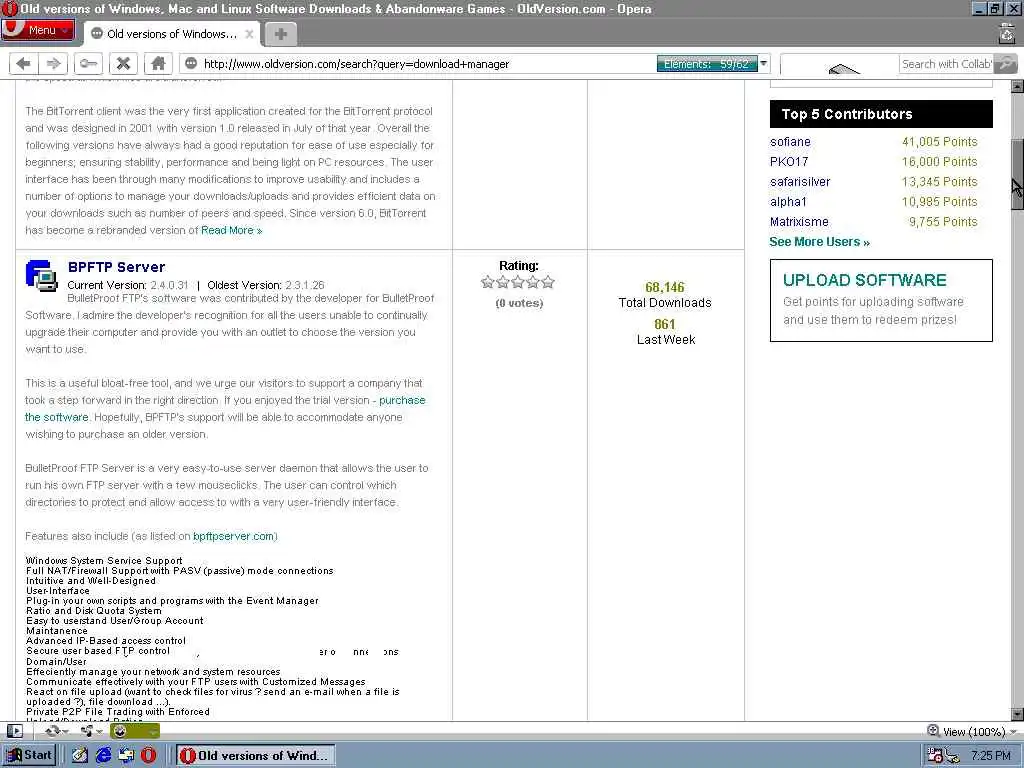Click the search magnifier button
Viewport: 1024px width, 768px height.
click(x=1006, y=64)
